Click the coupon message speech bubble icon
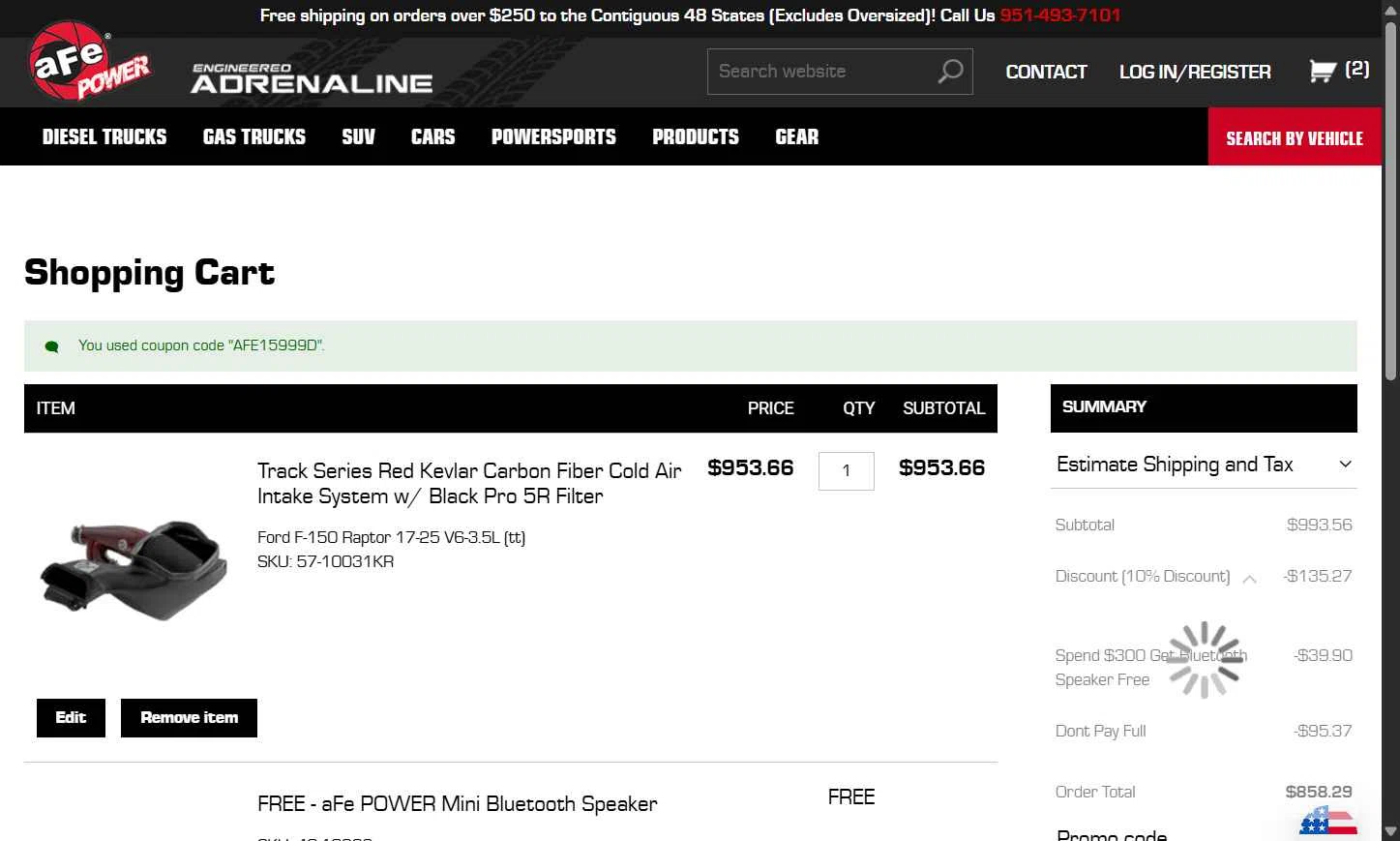 52,346
